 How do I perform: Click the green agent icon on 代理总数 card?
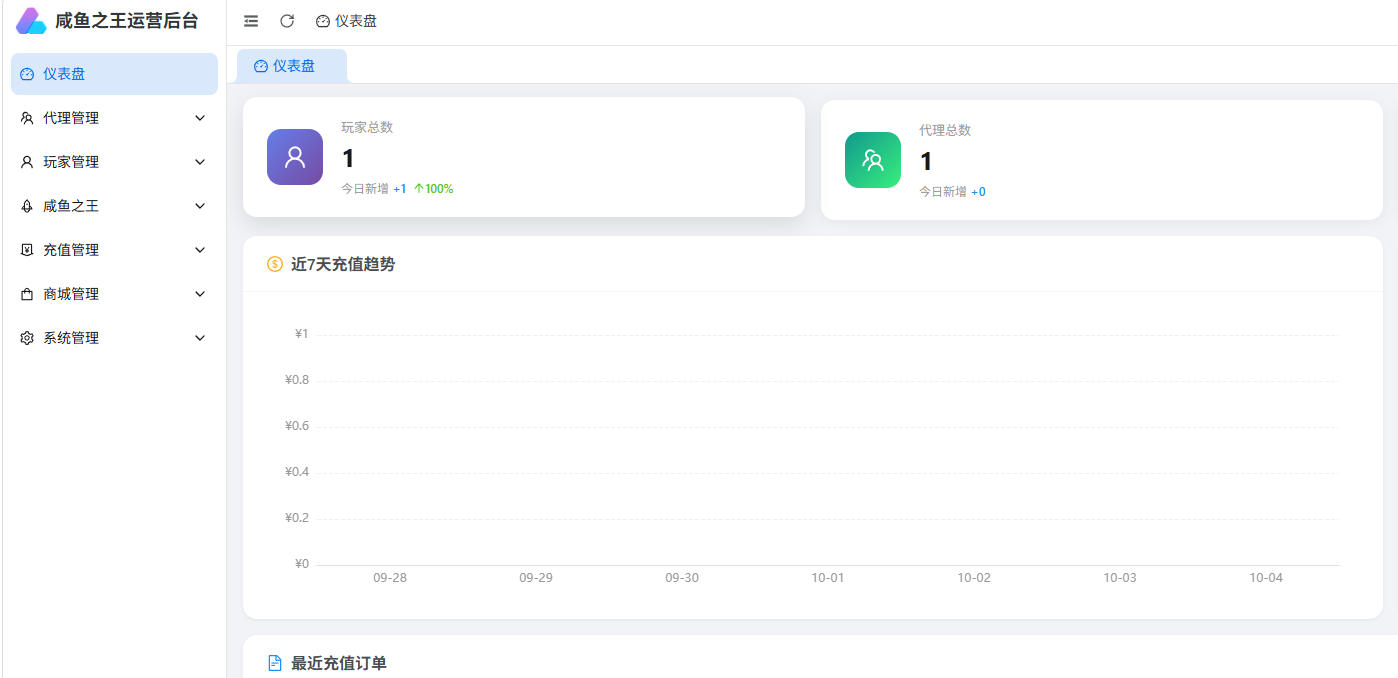click(x=873, y=160)
